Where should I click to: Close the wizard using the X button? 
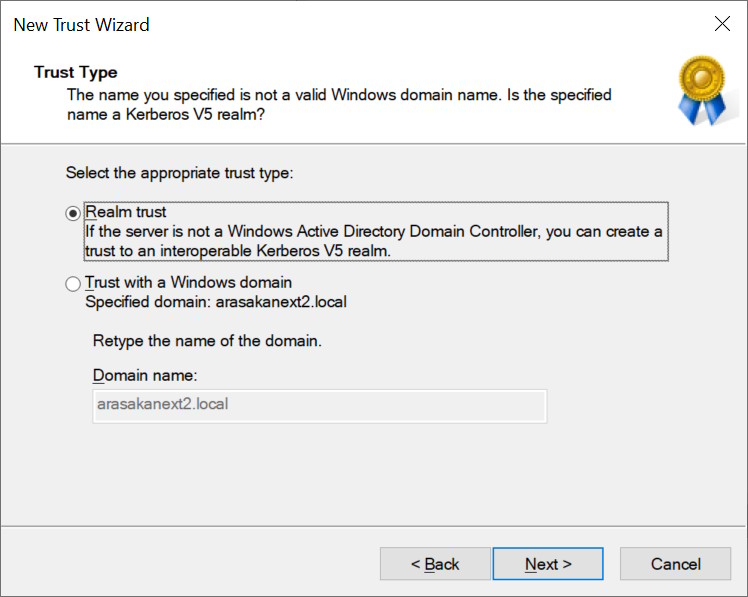click(x=722, y=24)
